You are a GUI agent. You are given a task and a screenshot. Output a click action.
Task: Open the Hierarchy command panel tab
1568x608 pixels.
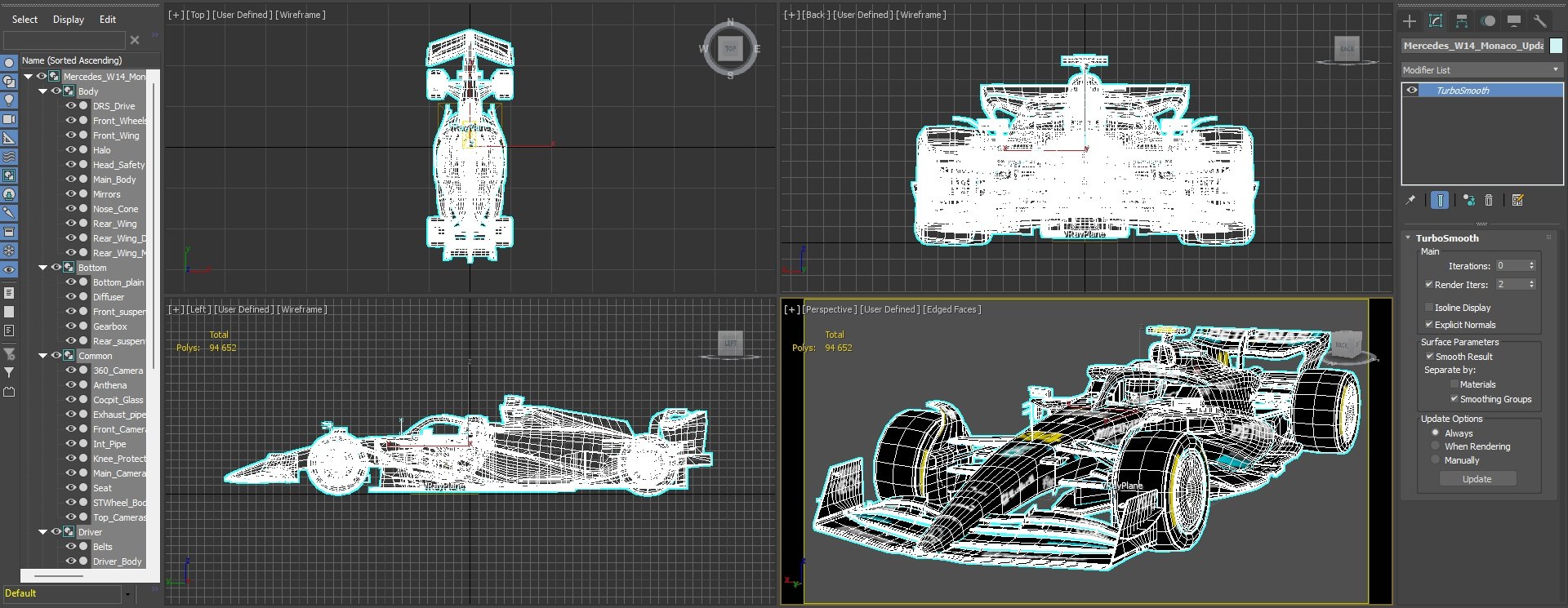pyautogui.click(x=1462, y=21)
